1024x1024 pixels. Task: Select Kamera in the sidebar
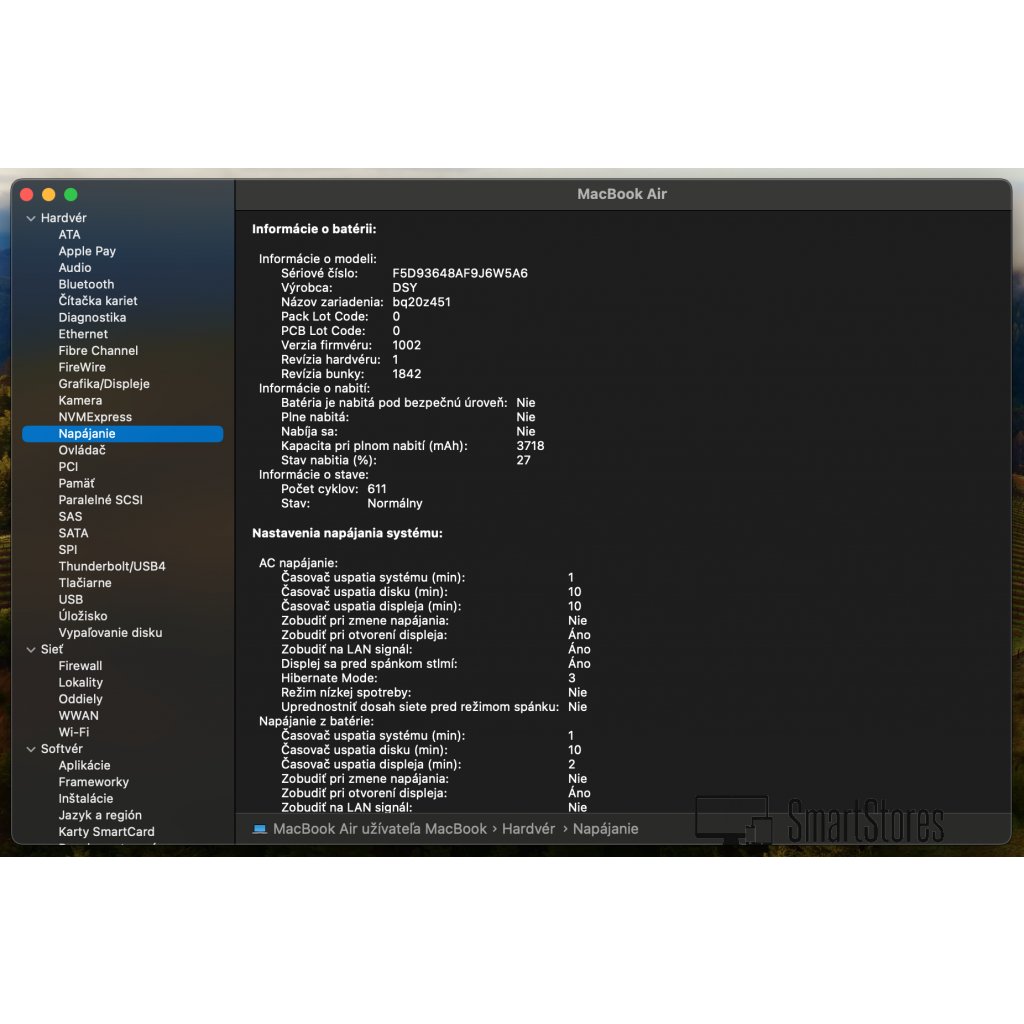[x=80, y=400]
